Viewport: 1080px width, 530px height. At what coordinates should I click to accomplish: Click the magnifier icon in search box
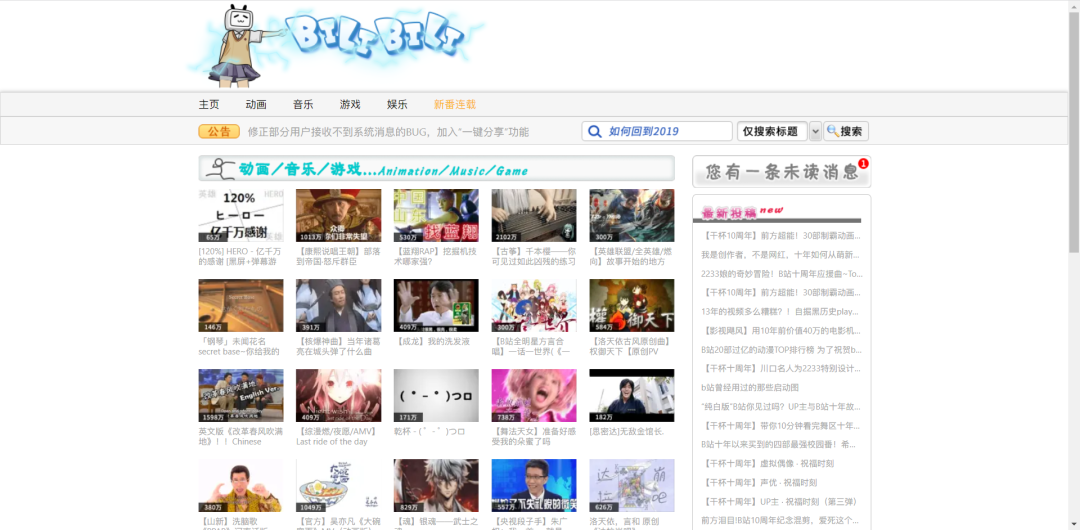pyautogui.click(x=594, y=132)
